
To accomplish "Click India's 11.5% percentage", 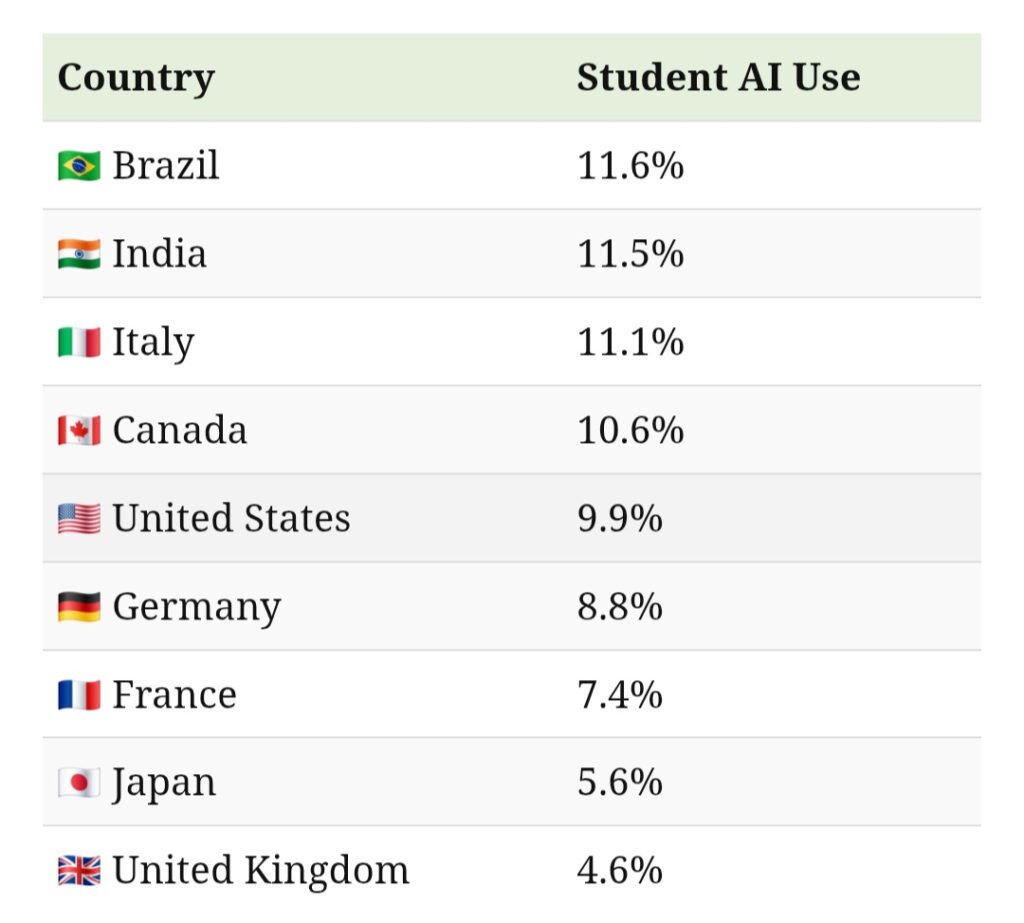I will pos(630,254).
